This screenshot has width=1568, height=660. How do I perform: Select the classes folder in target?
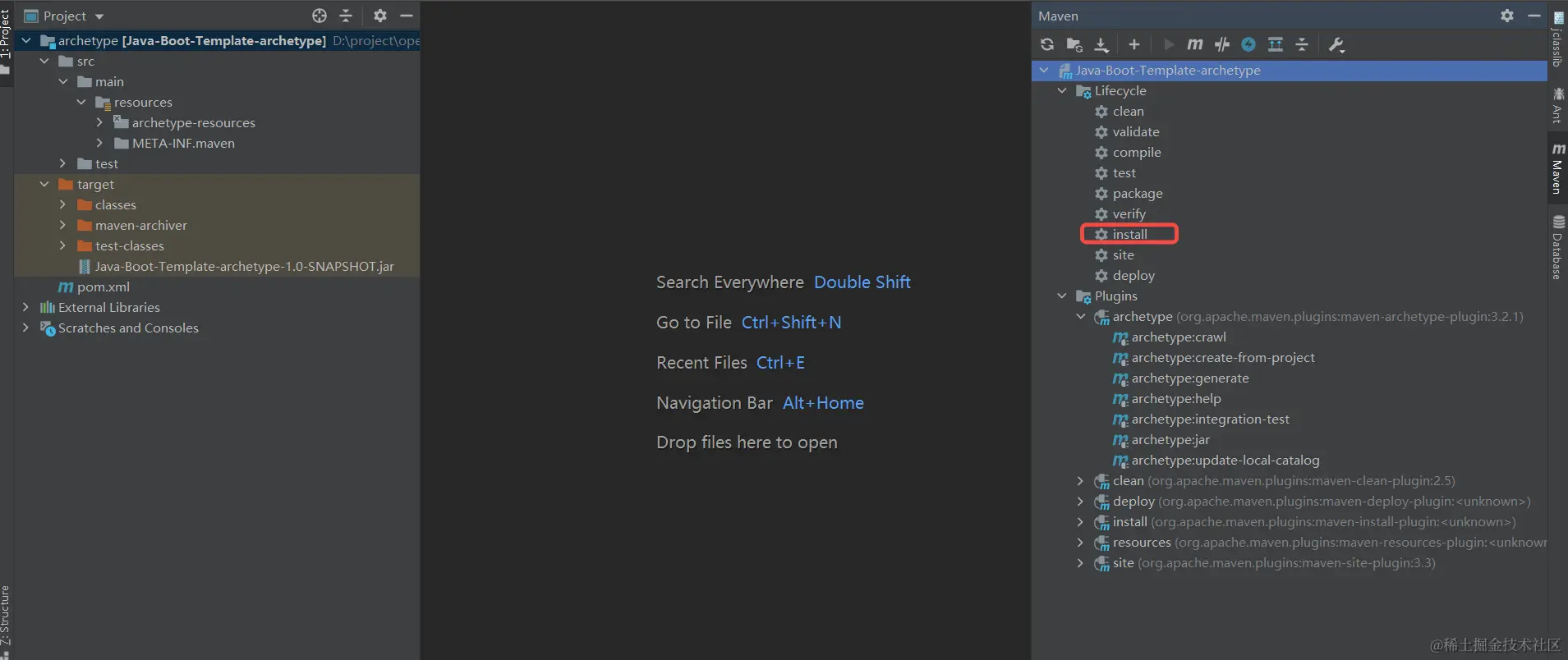click(x=116, y=204)
